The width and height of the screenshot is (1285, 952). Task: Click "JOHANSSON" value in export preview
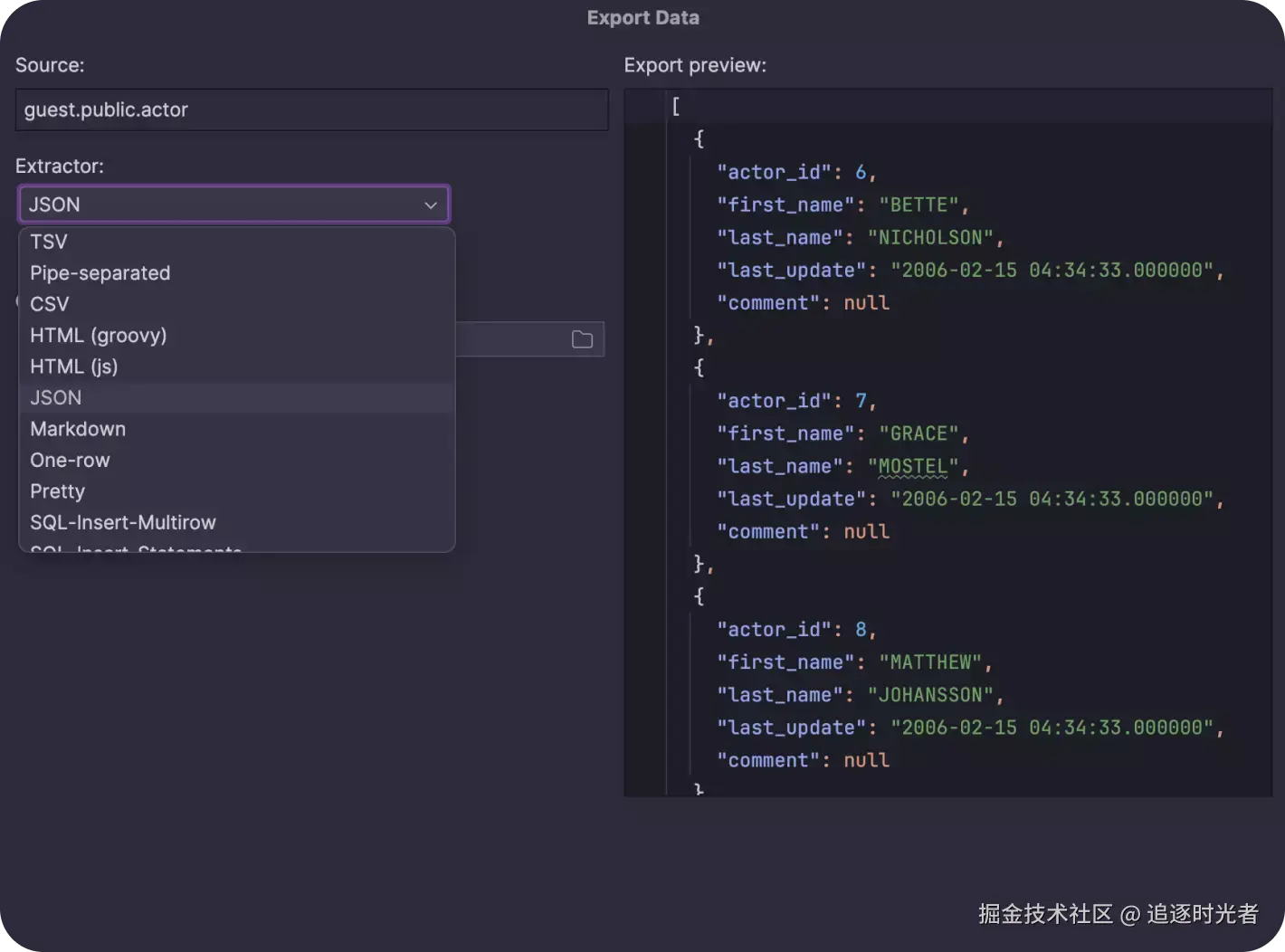pyautogui.click(x=930, y=695)
